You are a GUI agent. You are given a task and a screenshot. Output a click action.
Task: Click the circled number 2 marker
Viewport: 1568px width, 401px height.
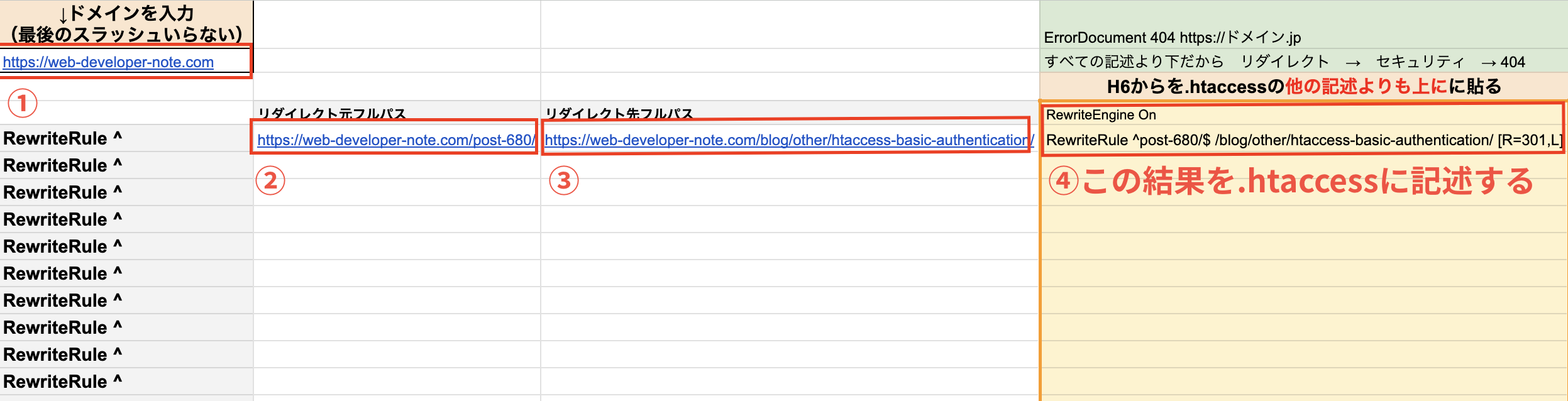pyautogui.click(x=270, y=181)
